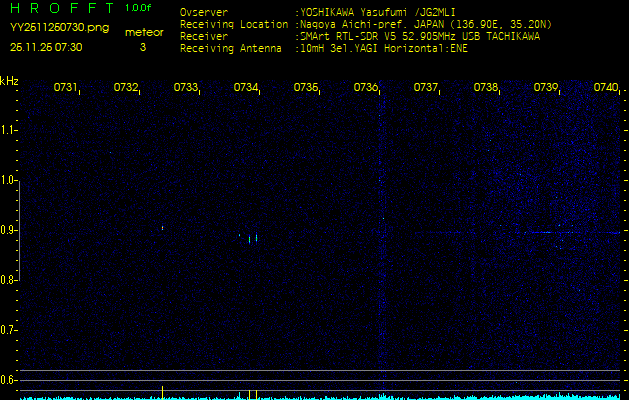Click the 0736 time marker
629x400 pixels.
point(365,87)
